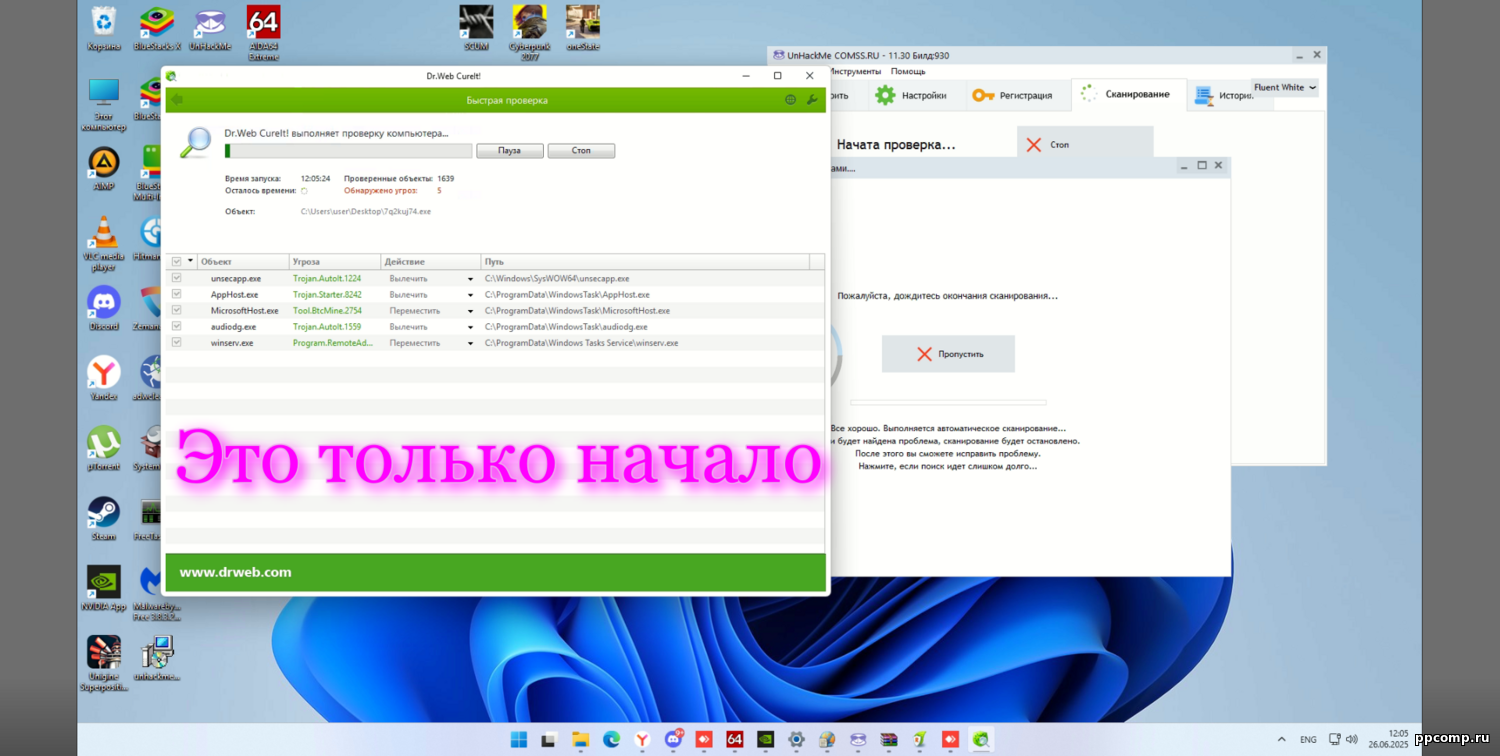Screen dimensions: 1500x756
Task: Open action dropdown for MicrosoftHost.exe
Action: [x=470, y=311]
